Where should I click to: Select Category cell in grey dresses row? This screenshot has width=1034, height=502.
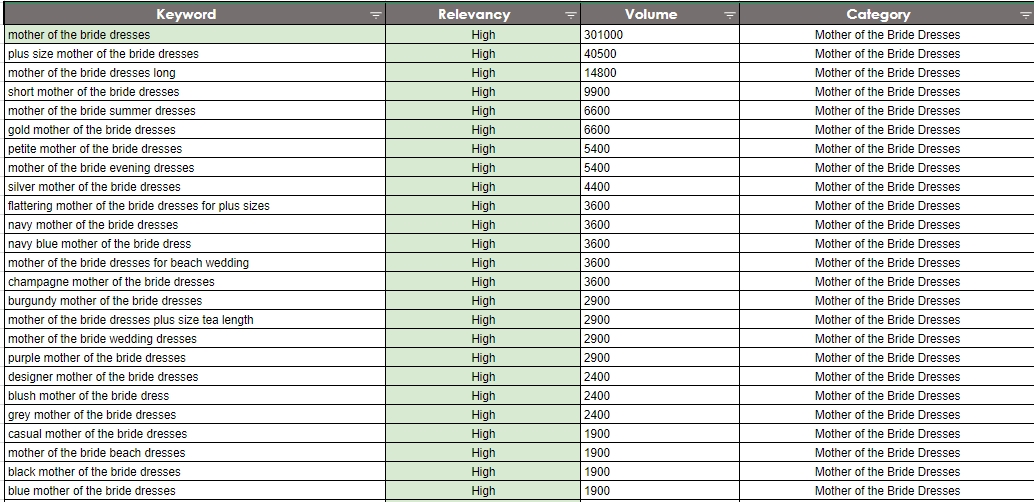886,415
